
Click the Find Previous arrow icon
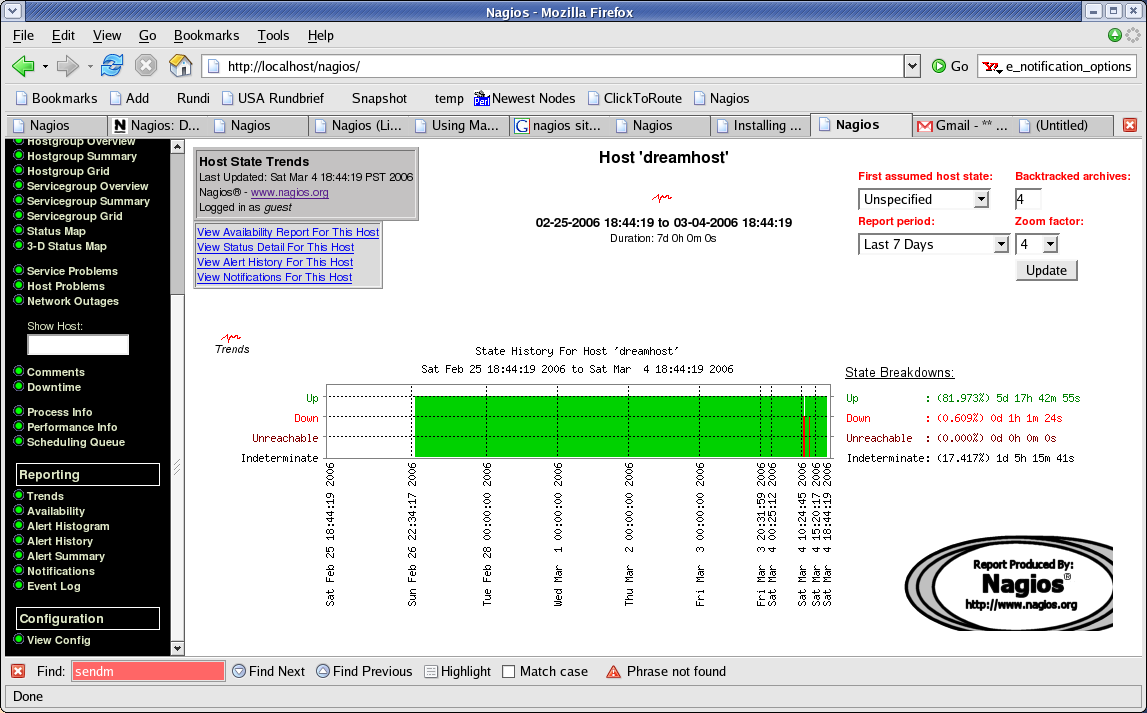tap(323, 671)
